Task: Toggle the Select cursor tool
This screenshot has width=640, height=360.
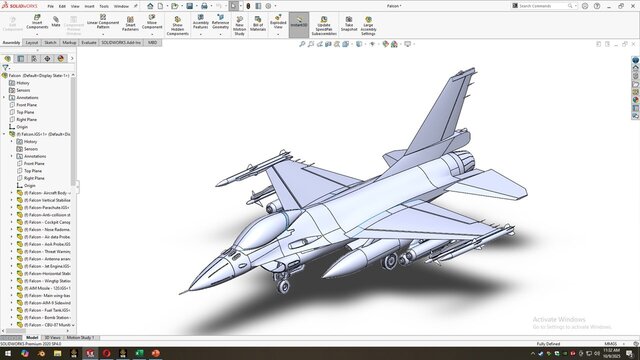Action: click(x=233, y=6)
